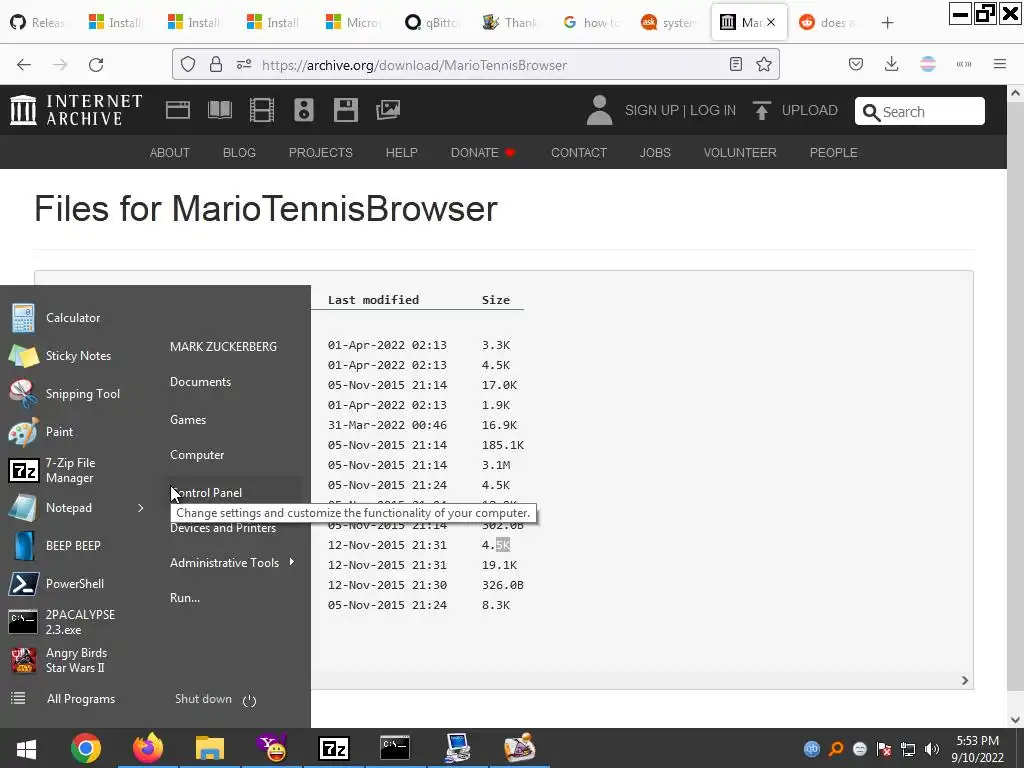Click the Internet Archive logo
The image size is (1024, 768).
(x=76, y=110)
